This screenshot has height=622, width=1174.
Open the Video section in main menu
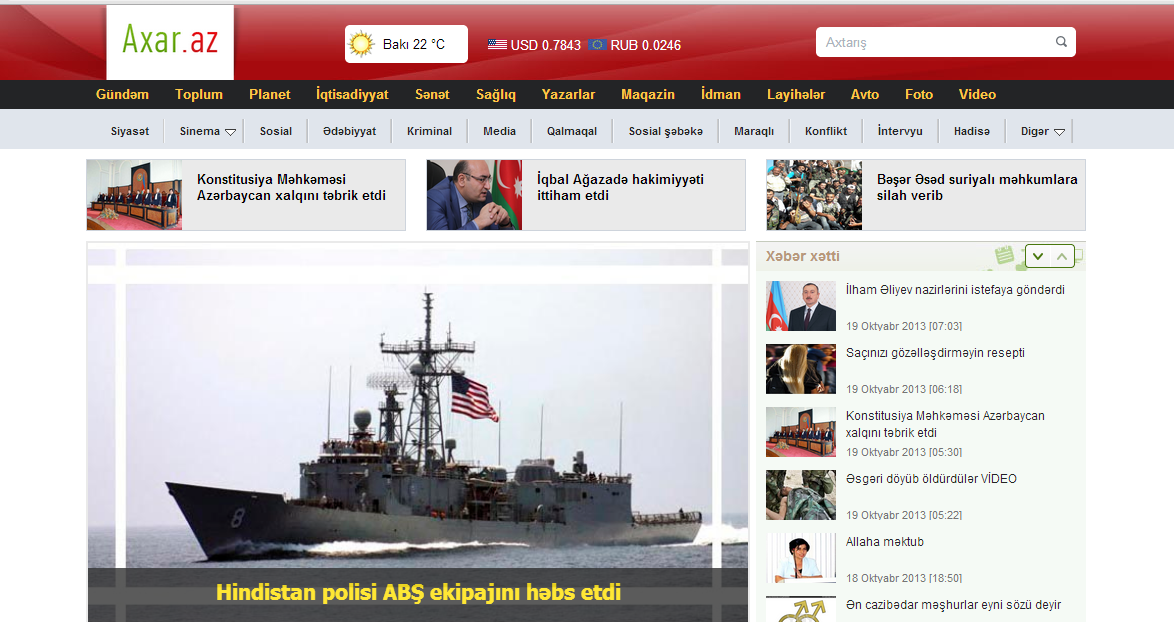click(977, 94)
